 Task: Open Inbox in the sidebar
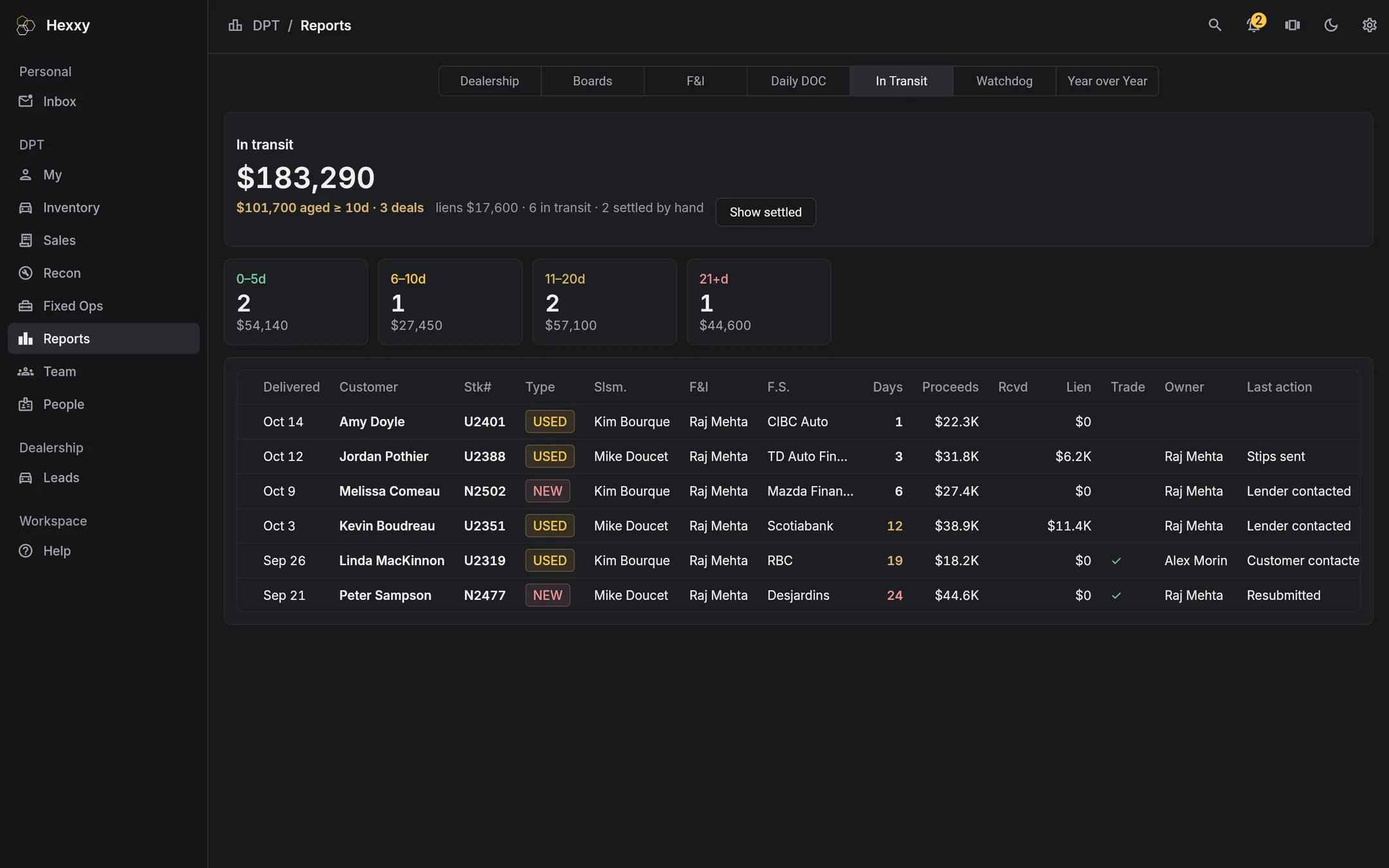(104, 102)
